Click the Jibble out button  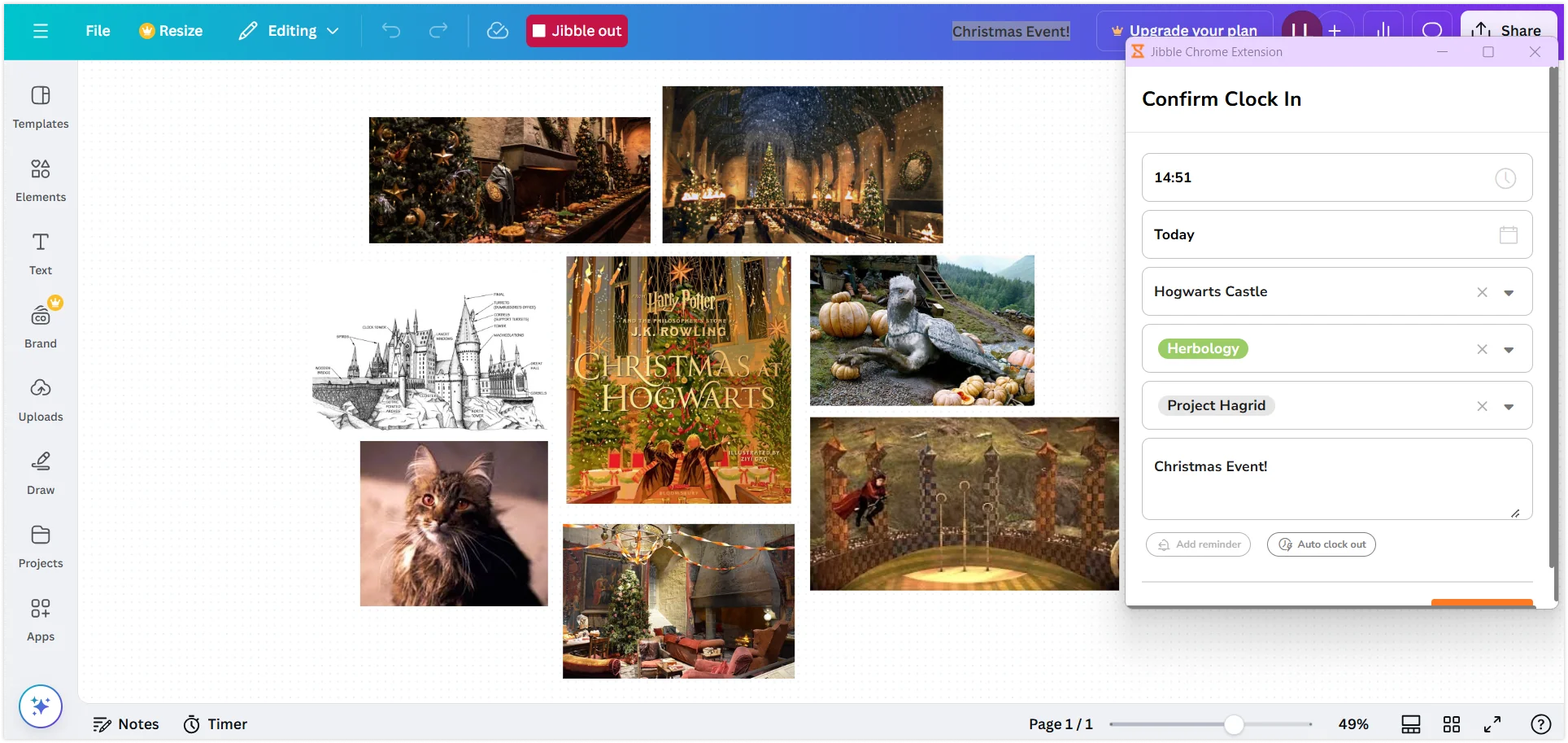click(x=577, y=31)
